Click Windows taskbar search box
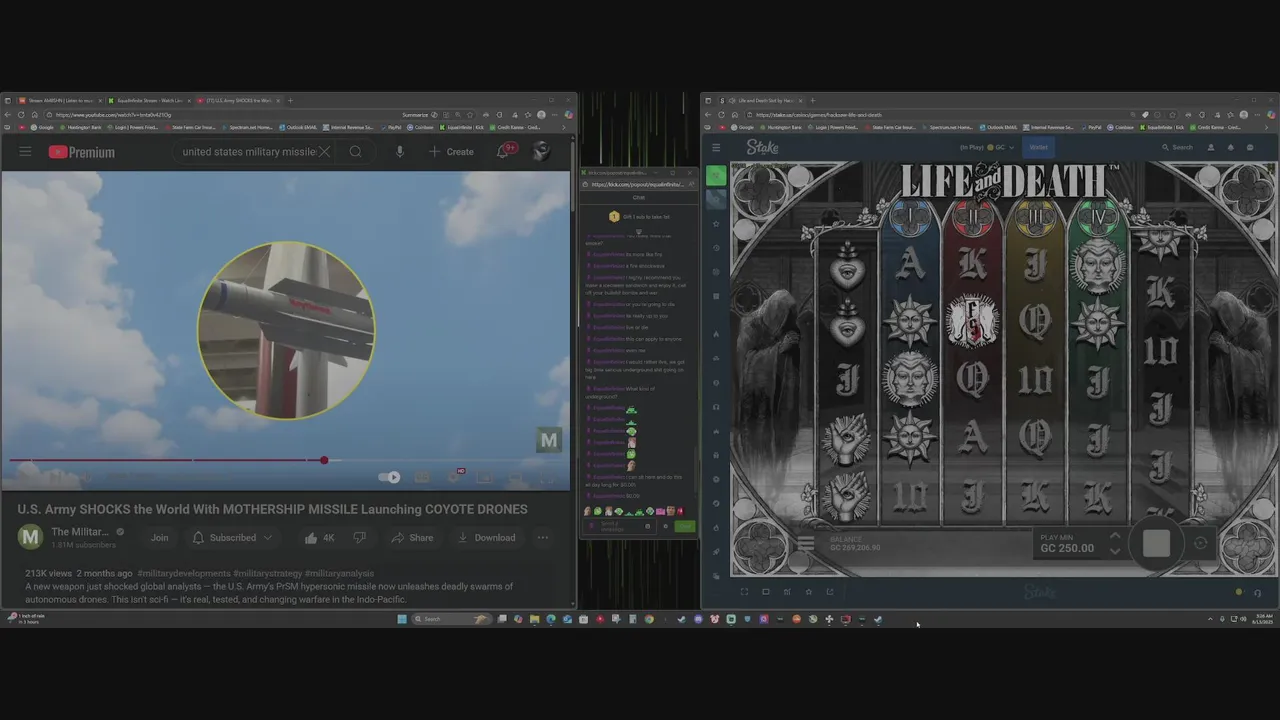 point(450,619)
